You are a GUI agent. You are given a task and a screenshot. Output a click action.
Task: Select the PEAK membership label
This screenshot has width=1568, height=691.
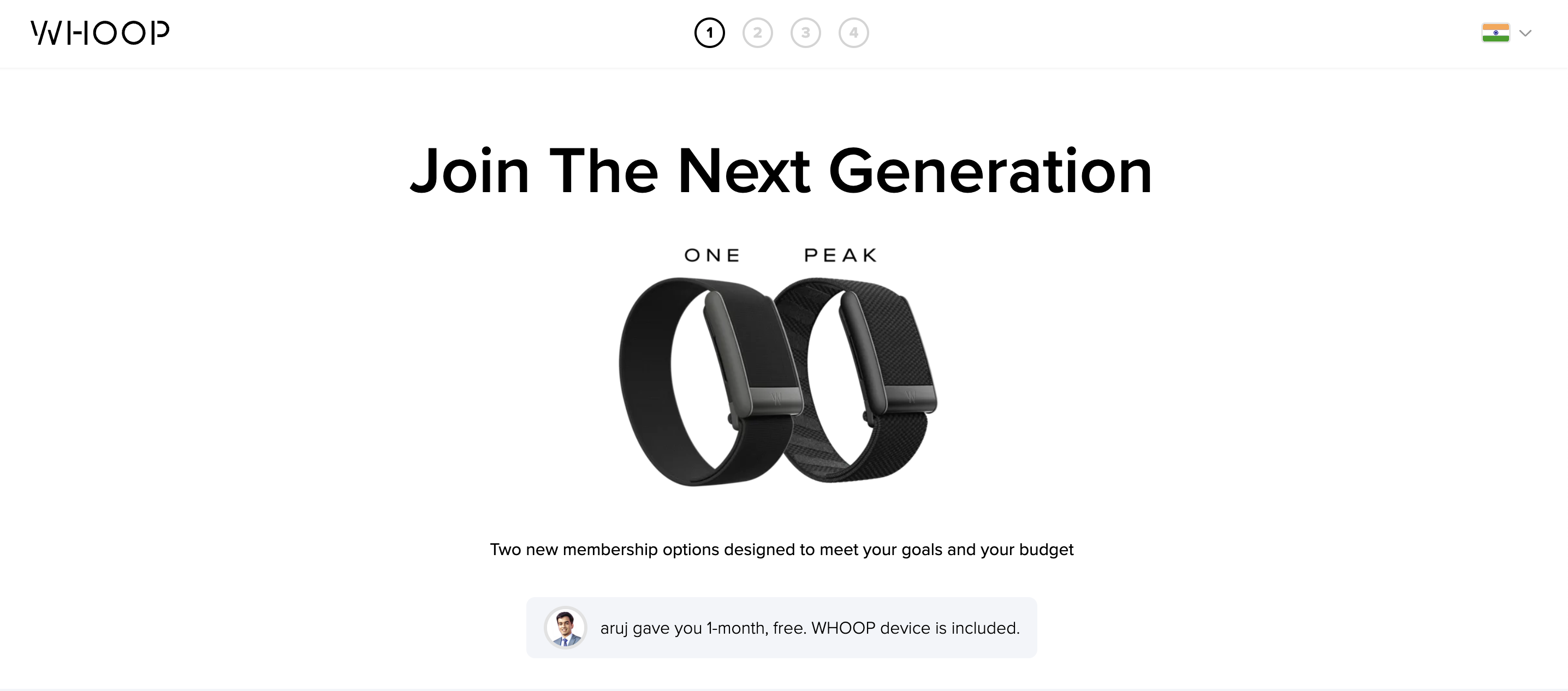pyautogui.click(x=841, y=255)
